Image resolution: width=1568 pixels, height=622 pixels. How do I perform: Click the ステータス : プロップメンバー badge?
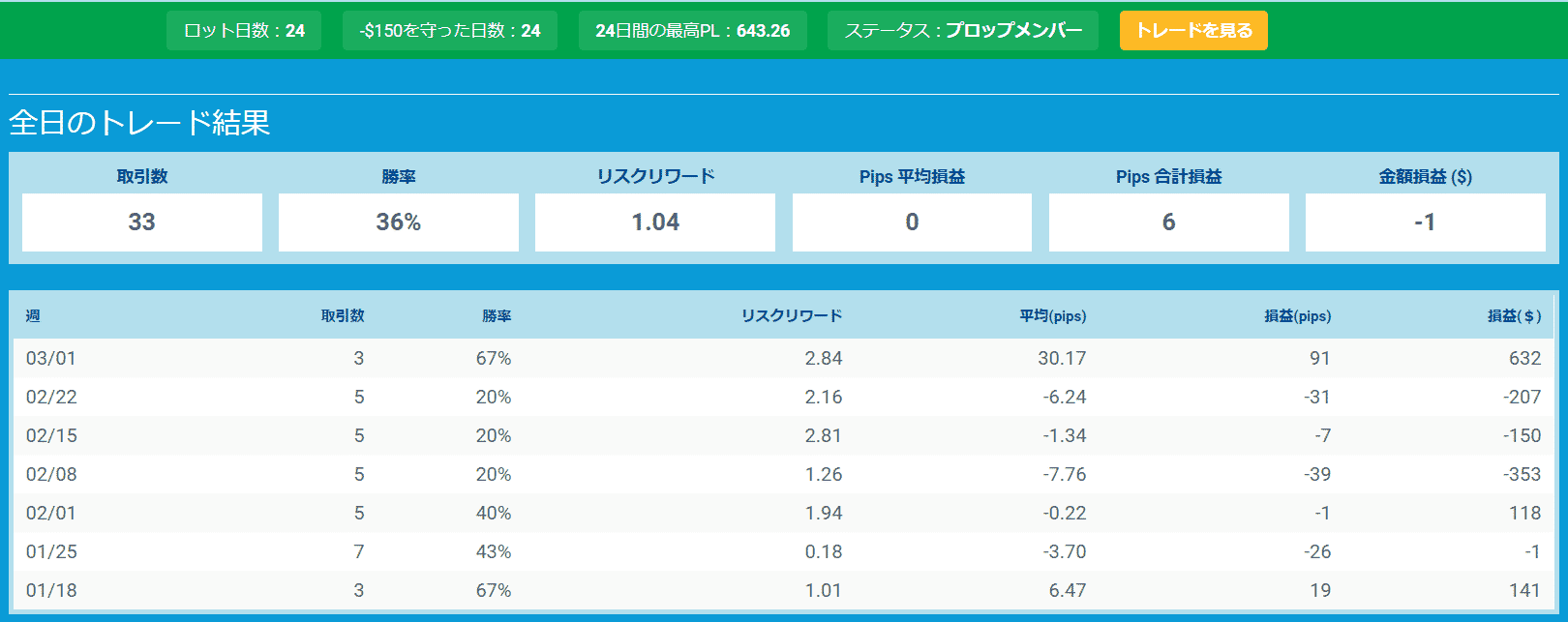tap(963, 31)
